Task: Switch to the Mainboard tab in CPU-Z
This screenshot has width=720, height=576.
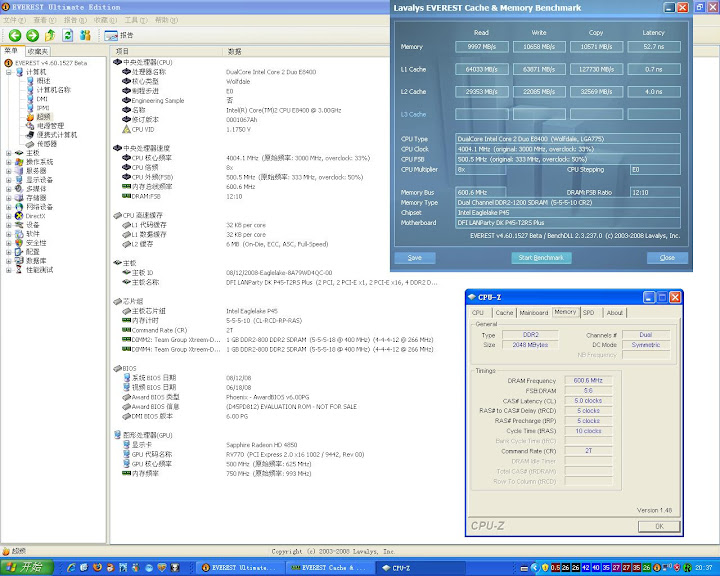Action: pyautogui.click(x=534, y=313)
